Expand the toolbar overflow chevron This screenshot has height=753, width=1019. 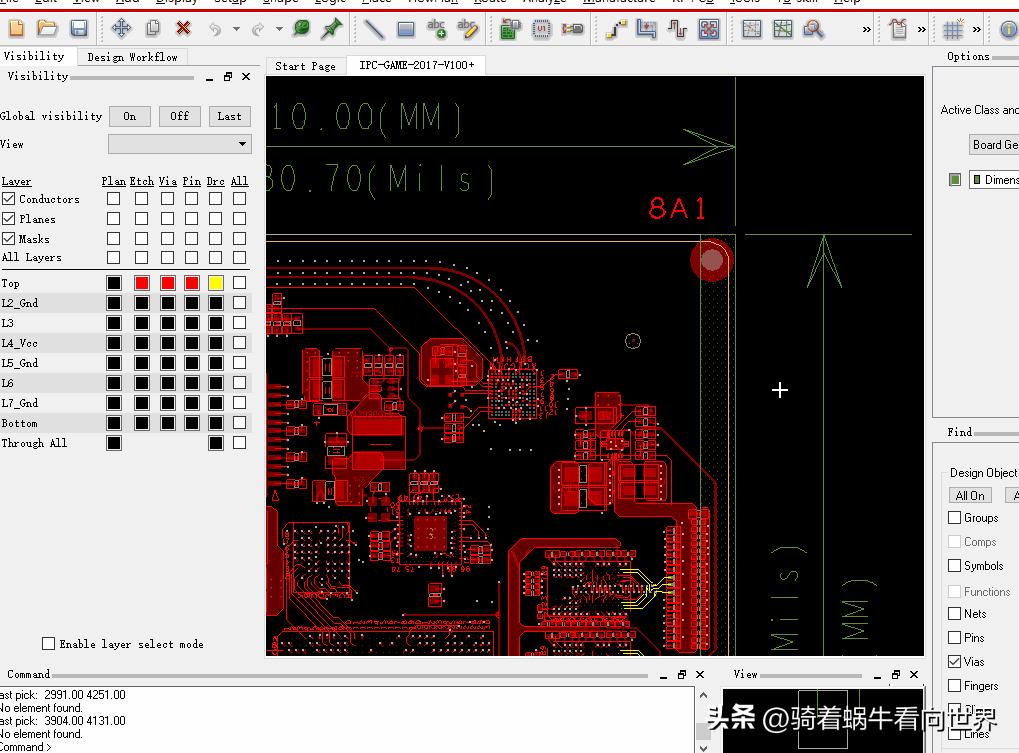866,29
